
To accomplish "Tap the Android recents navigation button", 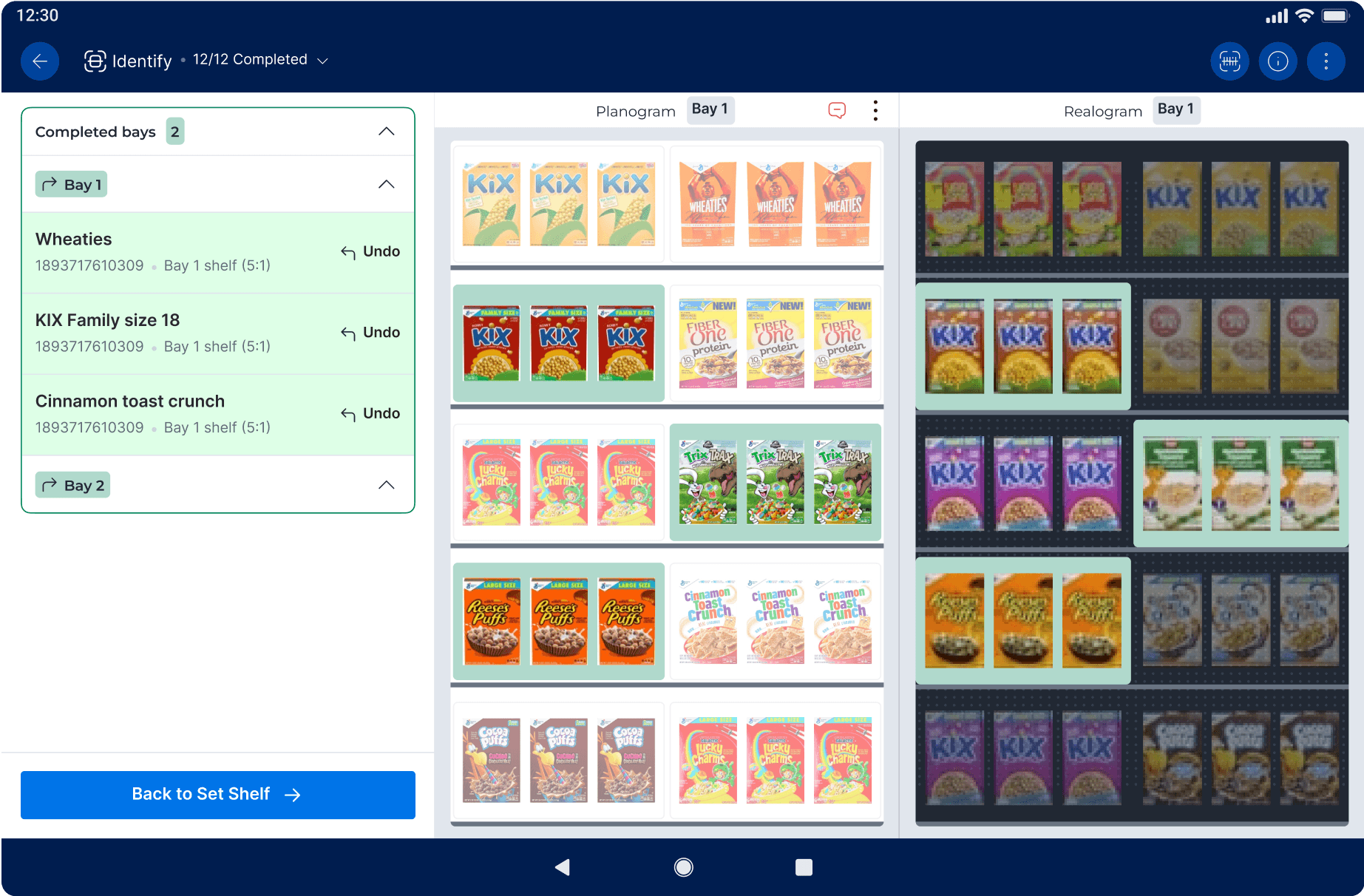I will point(804,867).
